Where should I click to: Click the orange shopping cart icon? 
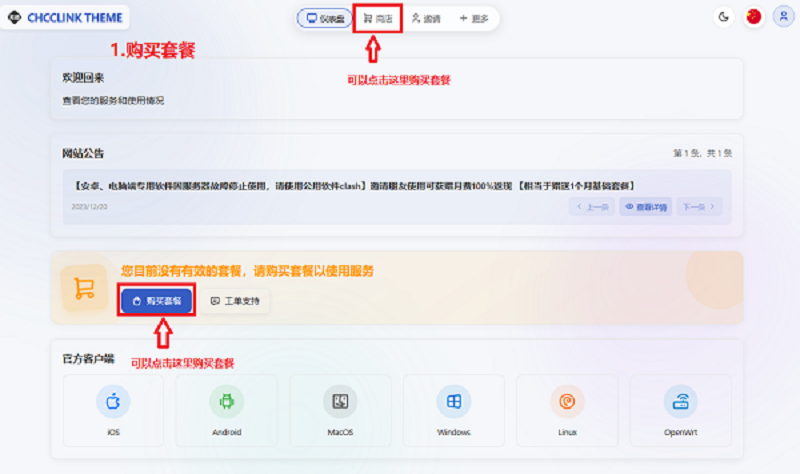tap(83, 288)
